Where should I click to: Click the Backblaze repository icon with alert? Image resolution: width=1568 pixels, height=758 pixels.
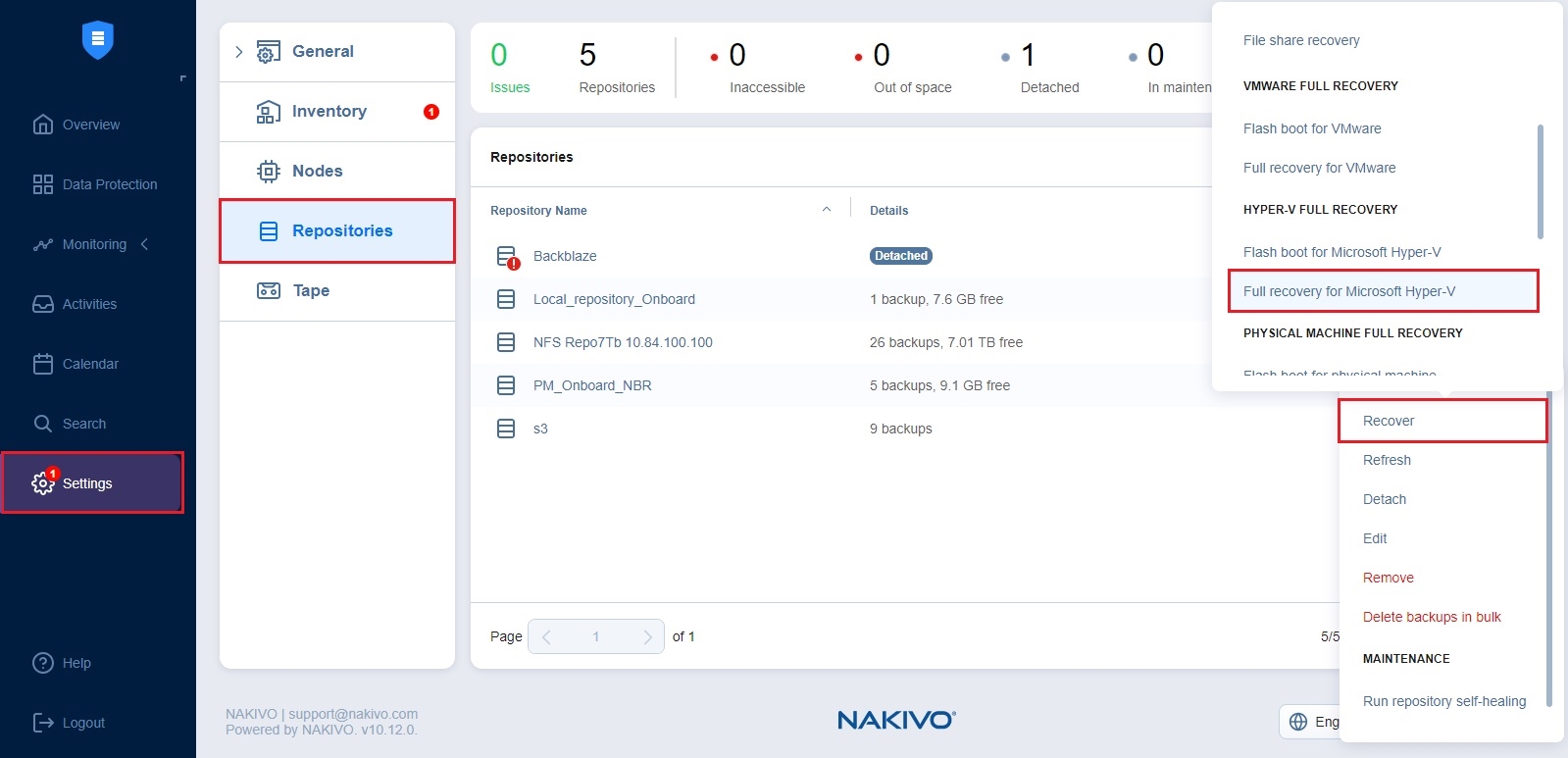507,257
